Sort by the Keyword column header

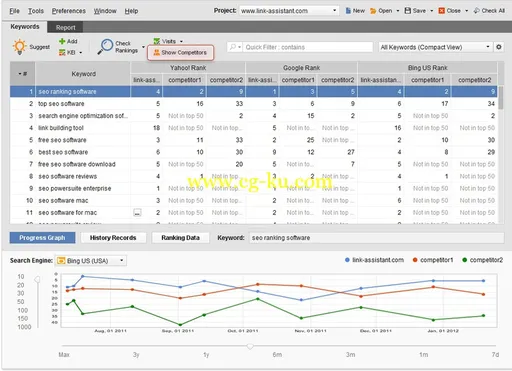pyautogui.click(x=83, y=74)
